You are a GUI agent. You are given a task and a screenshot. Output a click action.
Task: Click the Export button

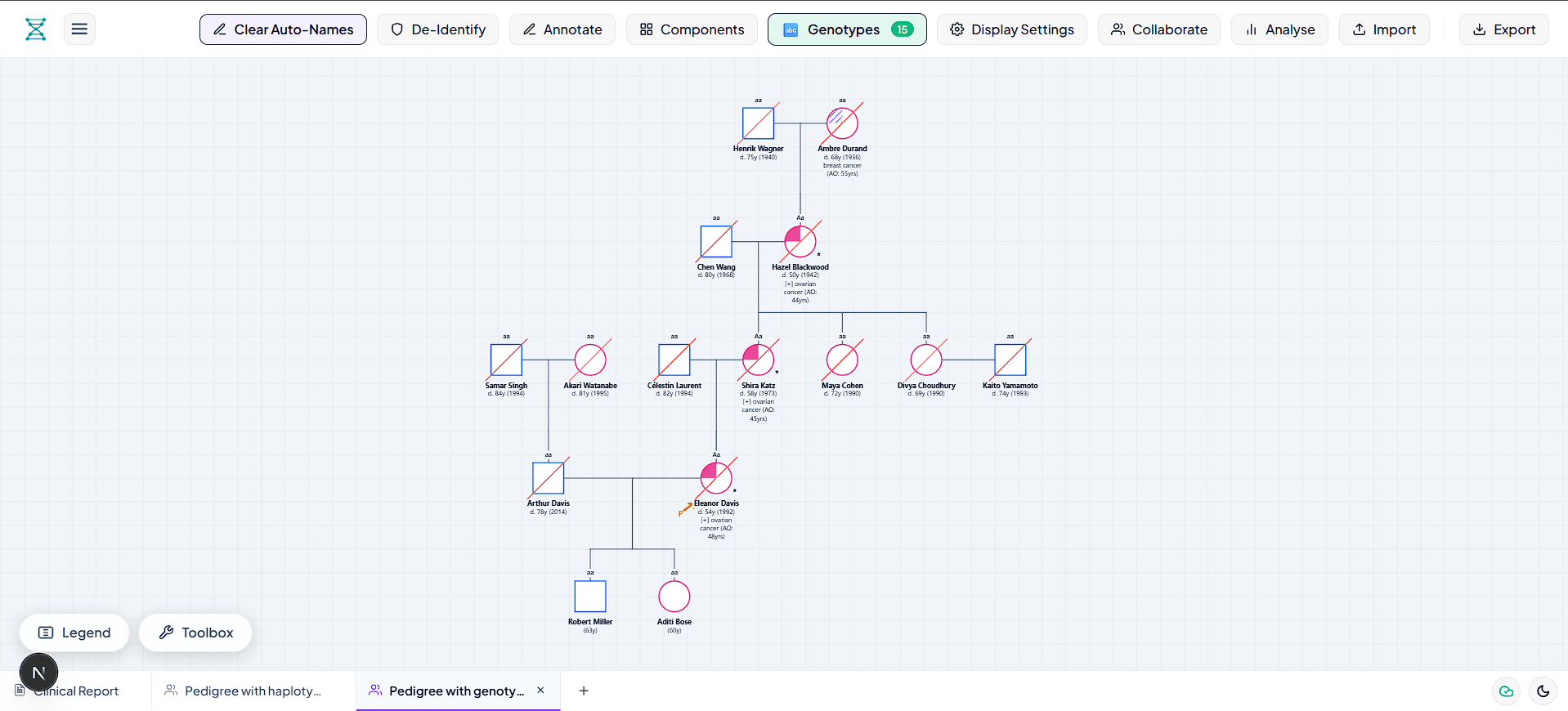click(x=1504, y=29)
